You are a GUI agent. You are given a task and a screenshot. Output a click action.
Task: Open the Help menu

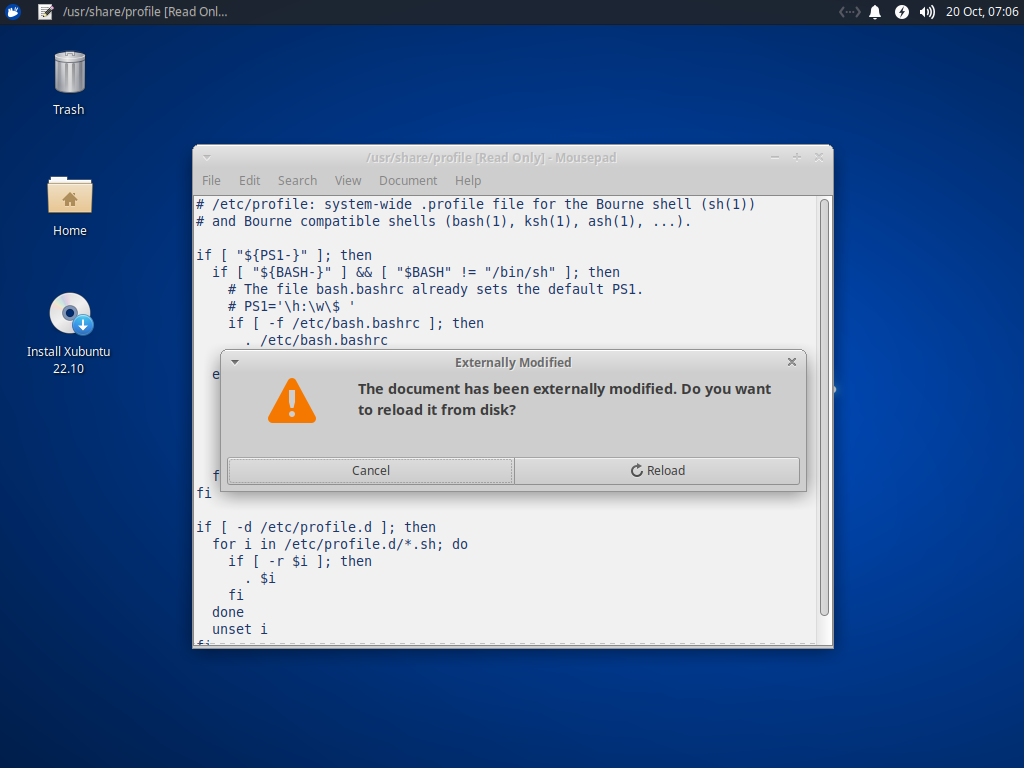pyautogui.click(x=468, y=181)
